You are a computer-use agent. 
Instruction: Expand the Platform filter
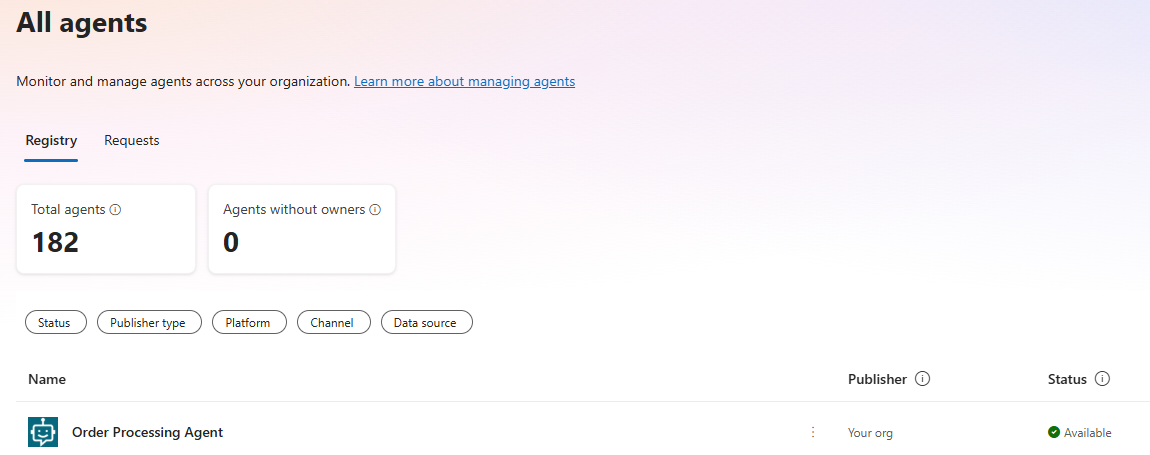[x=249, y=322]
